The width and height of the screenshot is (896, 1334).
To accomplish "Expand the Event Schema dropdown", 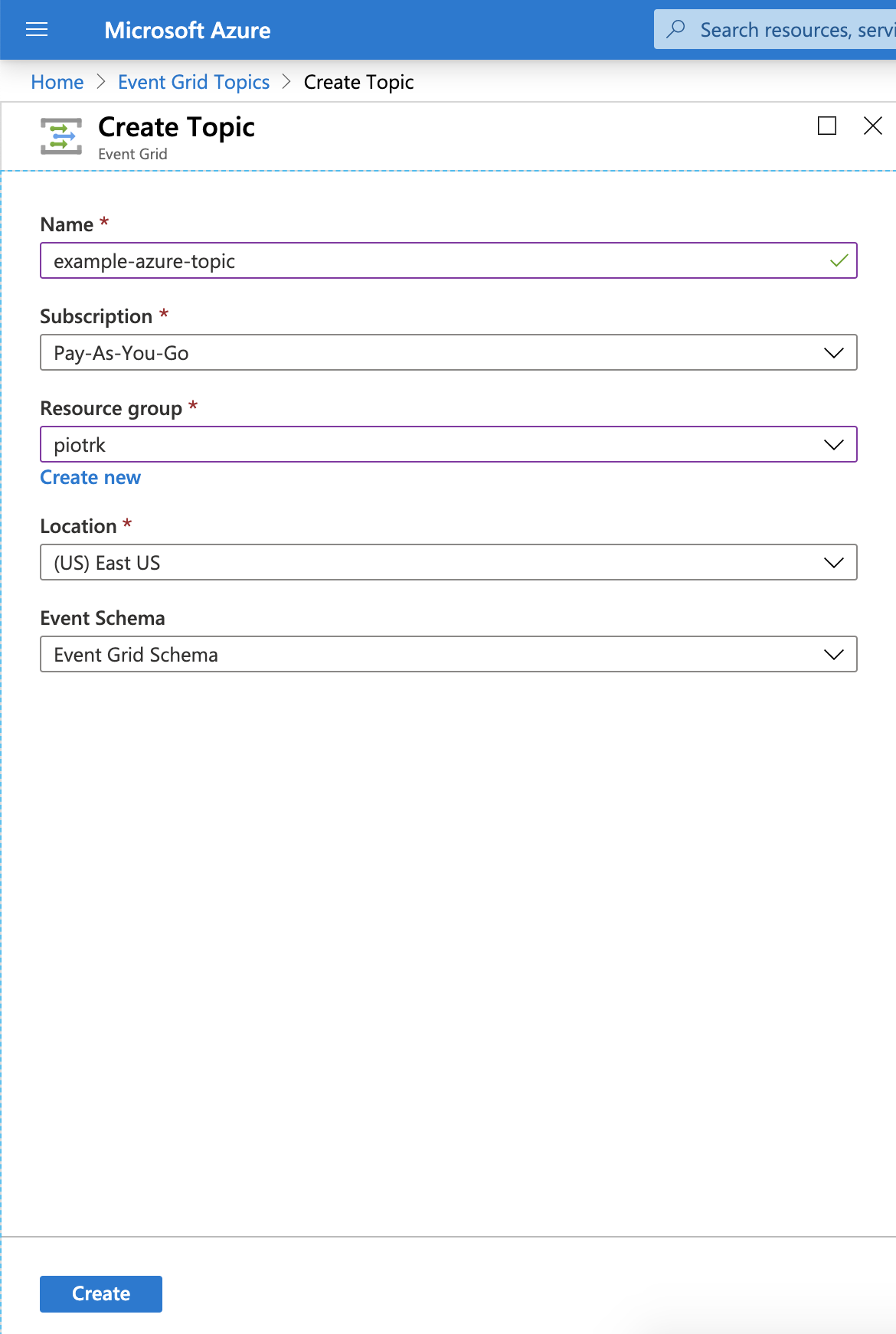I will [448, 655].
